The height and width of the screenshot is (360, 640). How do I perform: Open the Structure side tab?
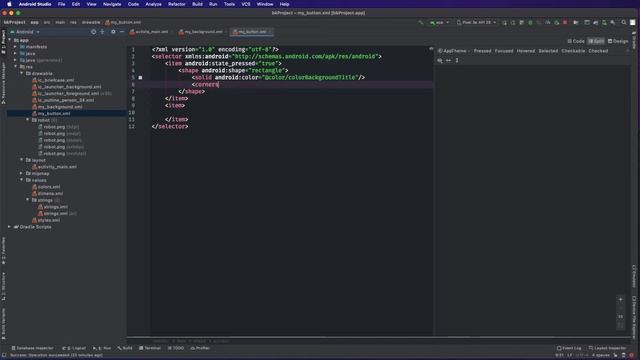[x=3, y=287]
